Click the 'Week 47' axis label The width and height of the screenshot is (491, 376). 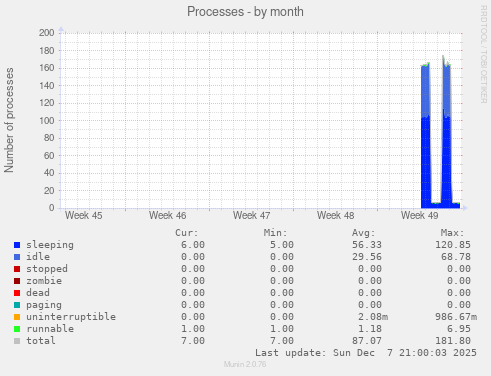[251, 215]
